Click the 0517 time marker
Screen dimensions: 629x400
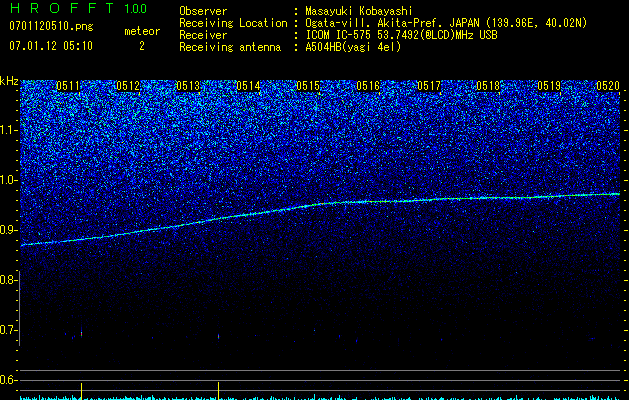click(x=428, y=86)
